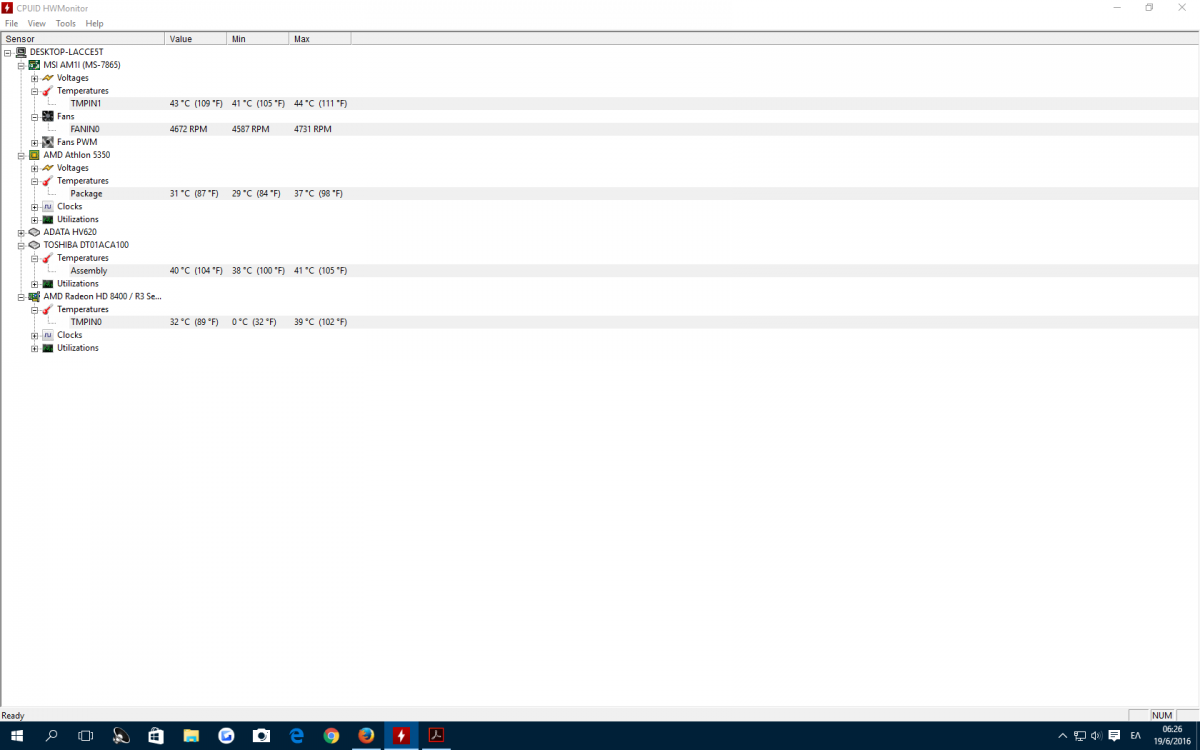1200x750 pixels.
Task: Collapse the TOSHIBA DT01ACA100 node
Action: point(21,245)
